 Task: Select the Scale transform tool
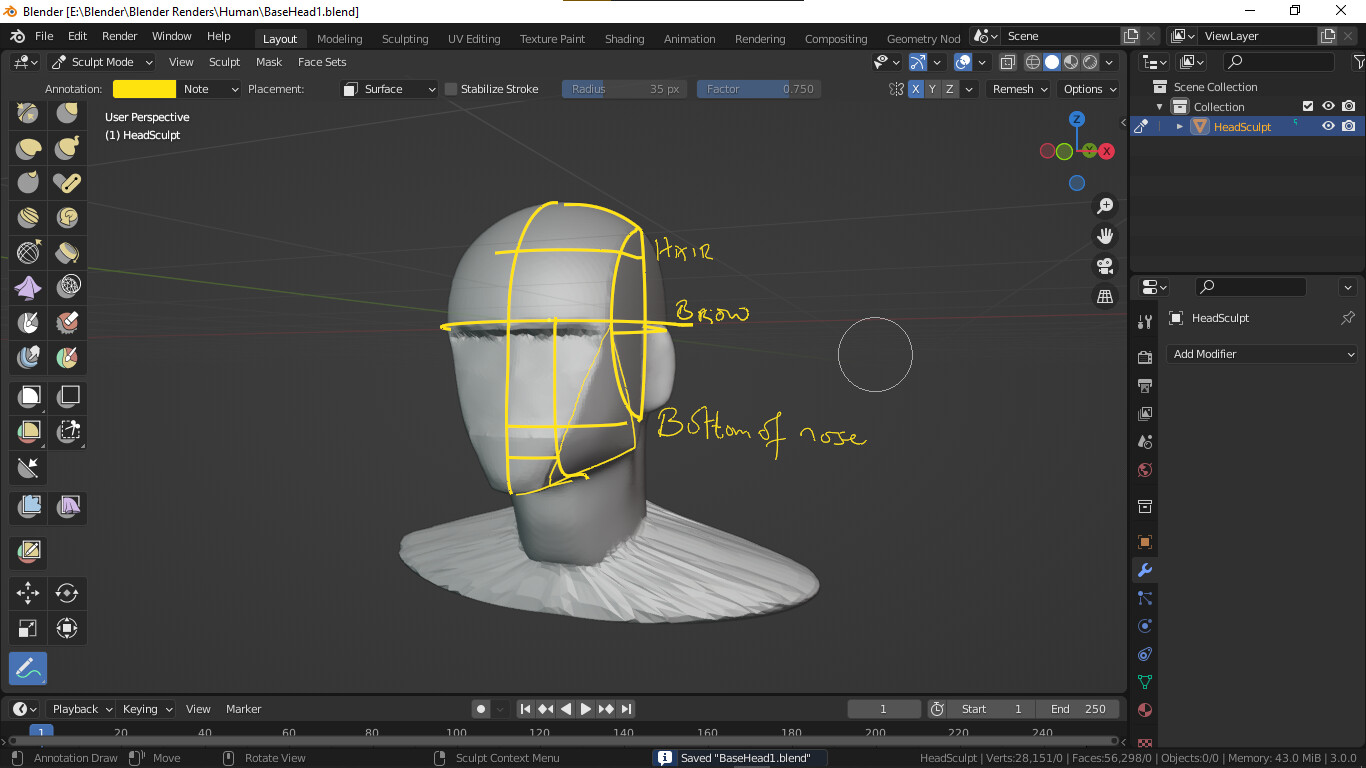point(28,628)
